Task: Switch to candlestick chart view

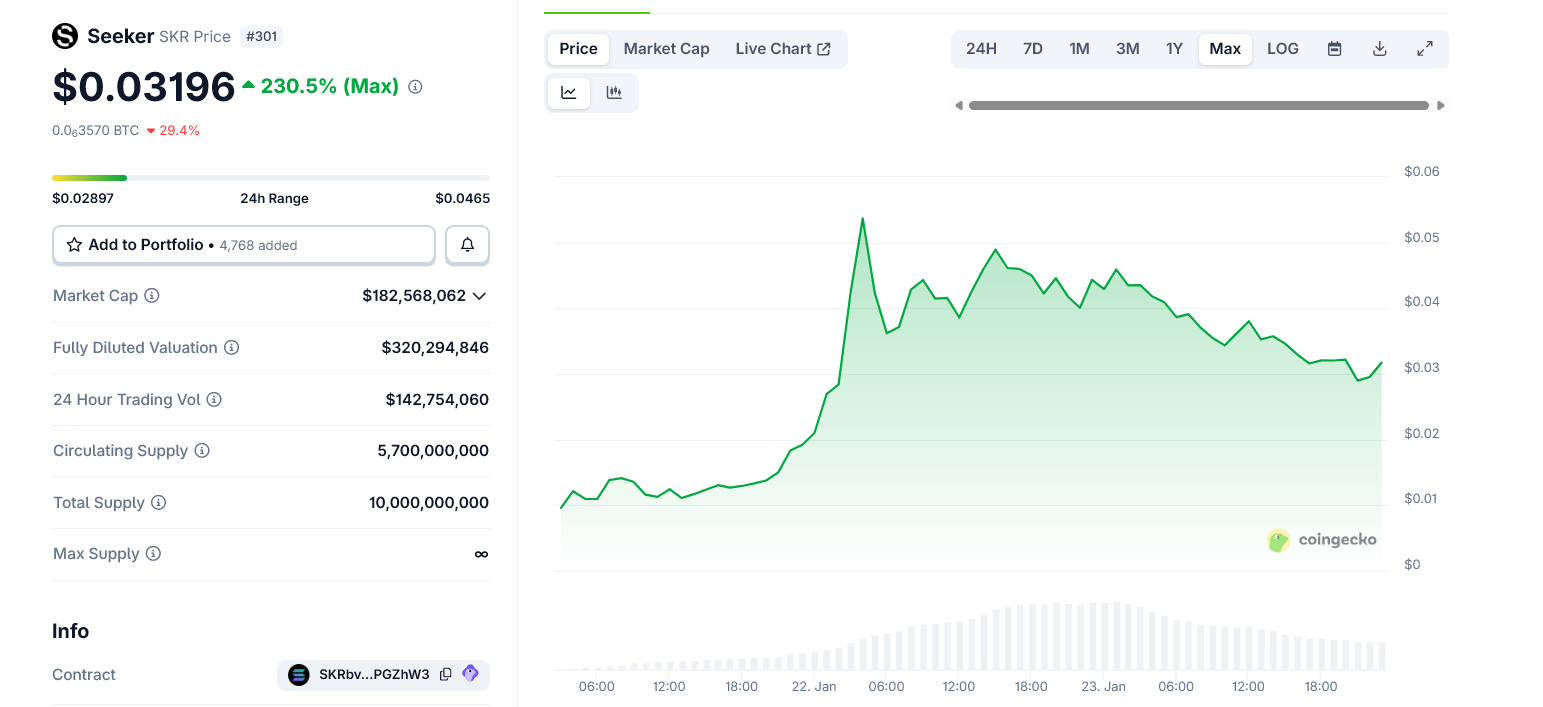Action: (614, 92)
